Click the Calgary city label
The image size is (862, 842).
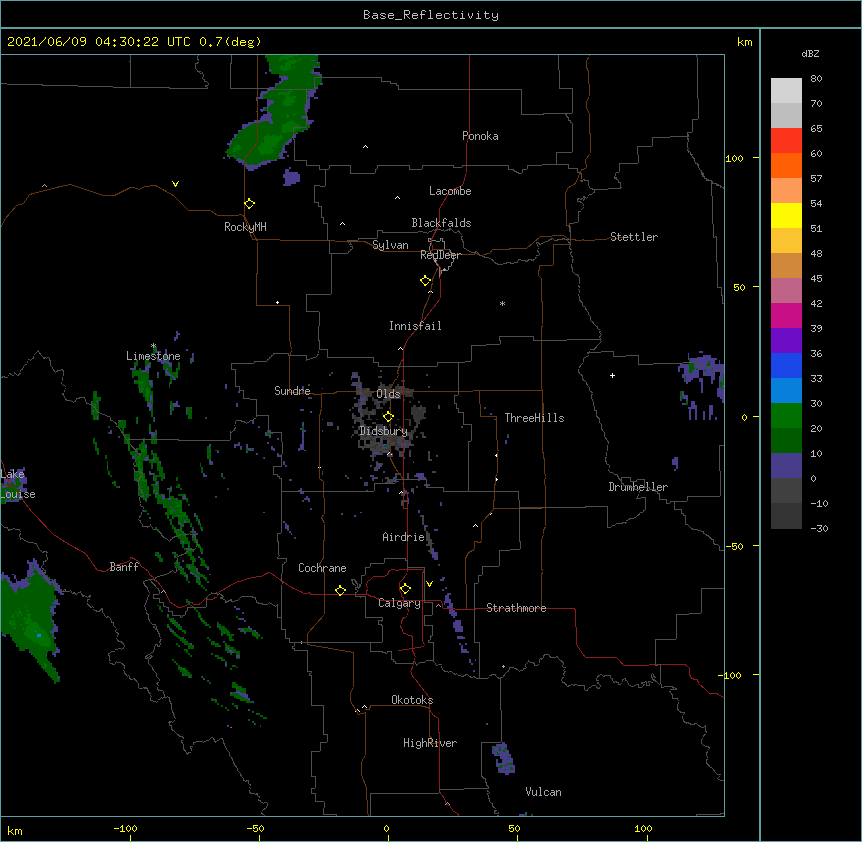click(399, 603)
